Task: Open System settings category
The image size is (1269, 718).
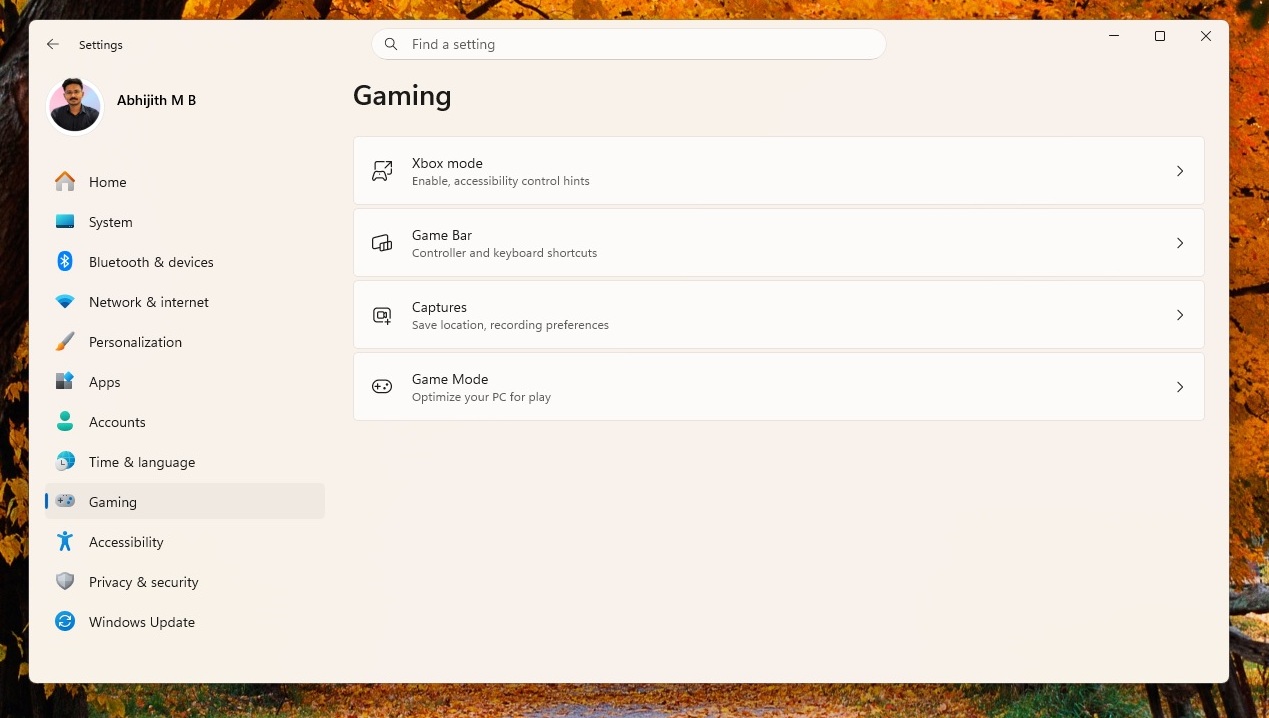Action: tap(185, 222)
